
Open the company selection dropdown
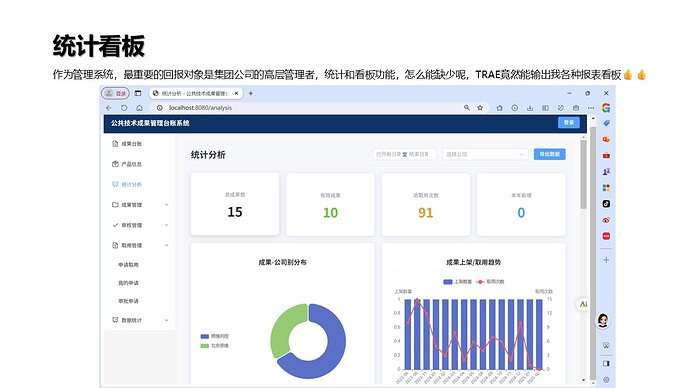(x=485, y=154)
